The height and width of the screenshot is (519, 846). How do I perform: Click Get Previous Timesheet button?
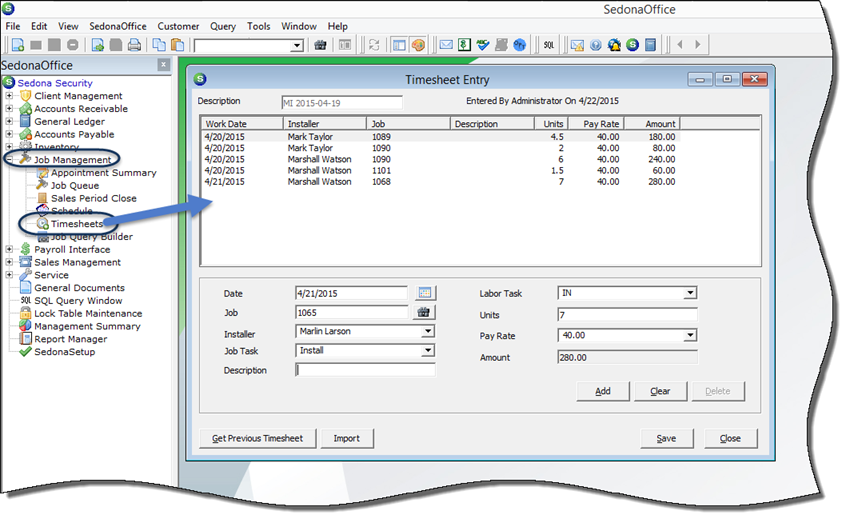tap(257, 438)
